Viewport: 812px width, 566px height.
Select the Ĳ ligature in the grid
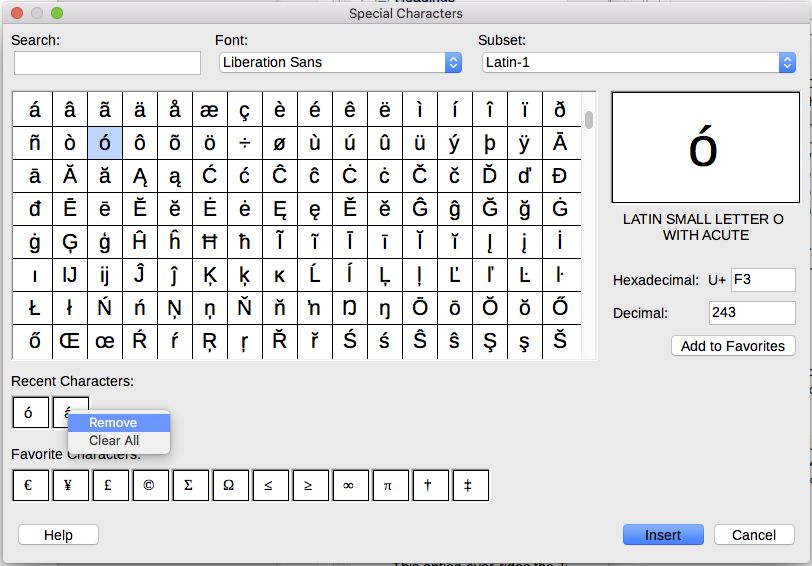(70, 275)
